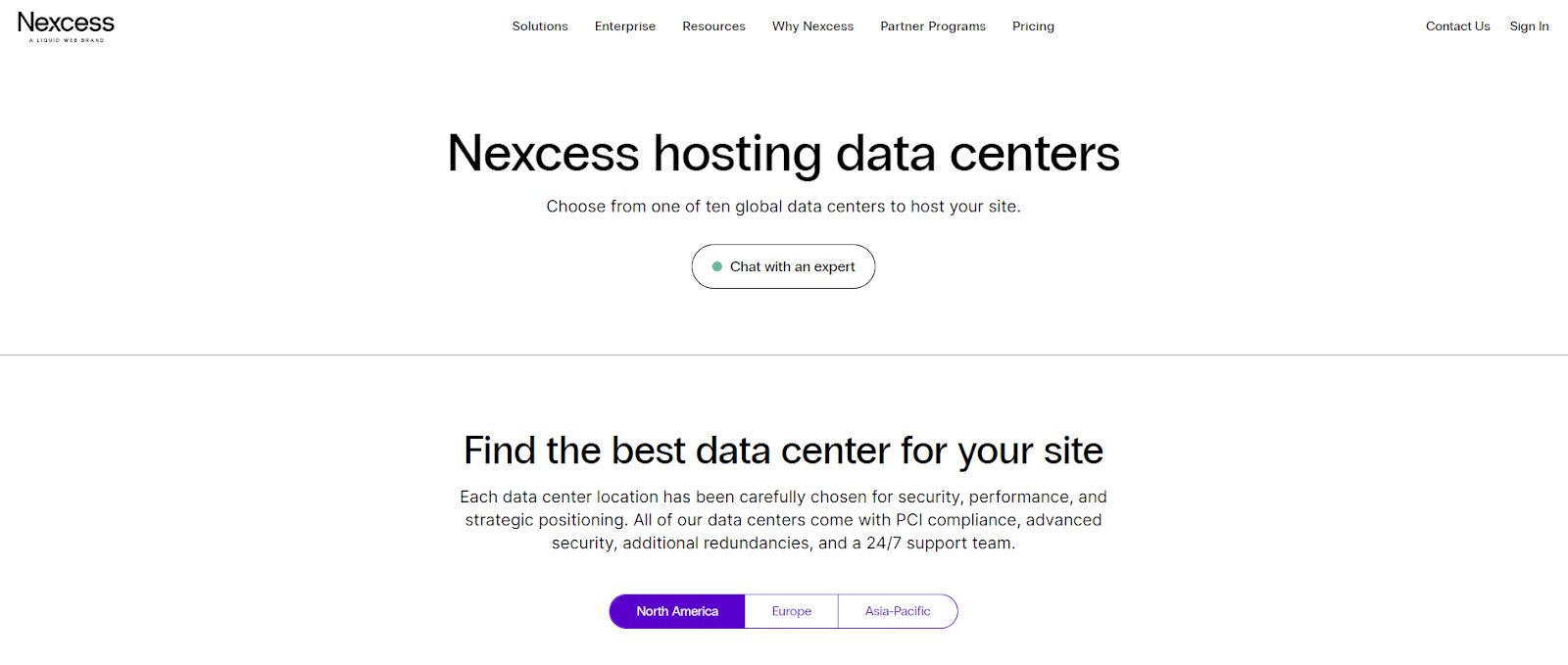This screenshot has height=665, width=1568.
Task: Open the Pricing page
Action: click(1033, 26)
